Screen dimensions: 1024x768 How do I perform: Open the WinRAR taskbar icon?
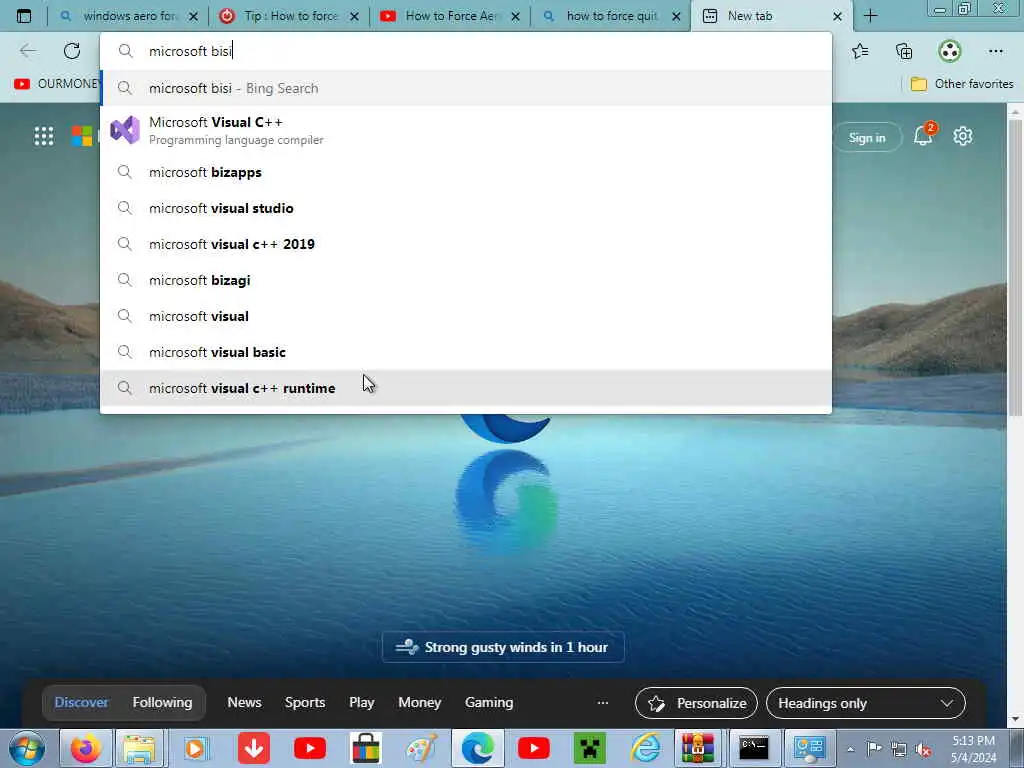coord(698,748)
